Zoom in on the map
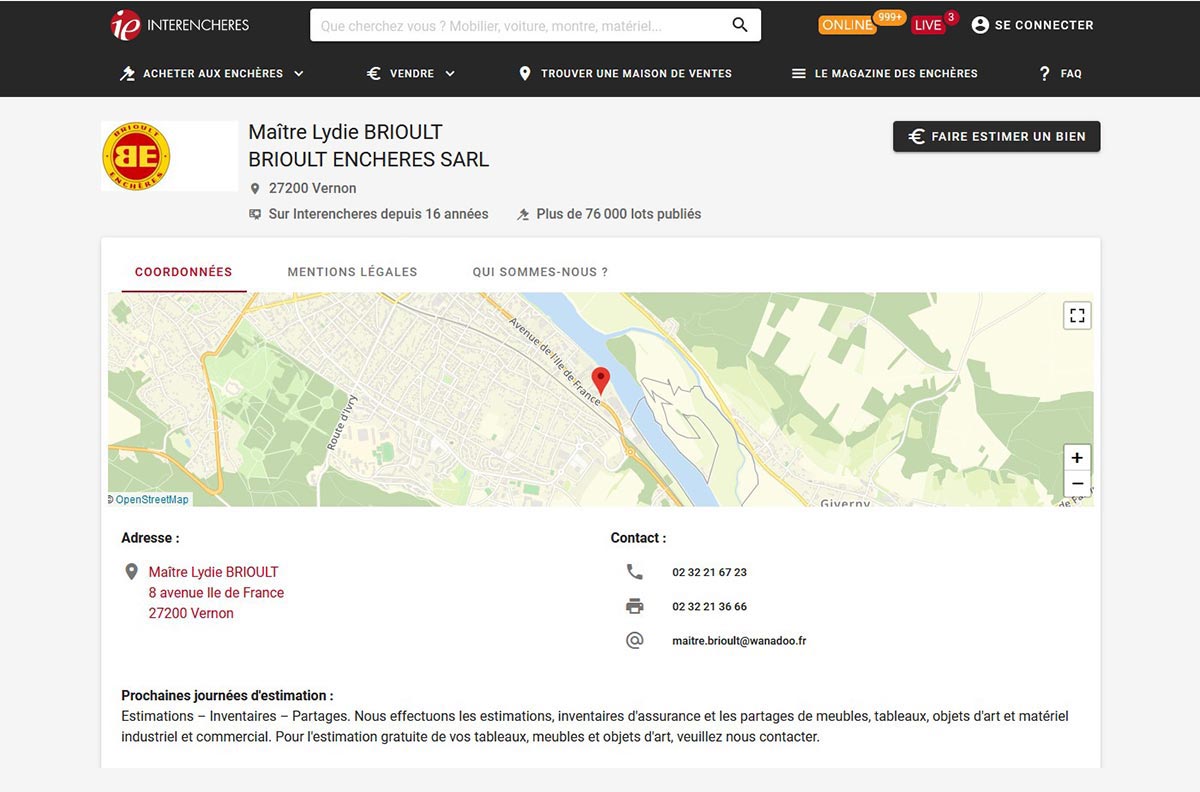This screenshot has width=1200, height=792. coord(1077,458)
